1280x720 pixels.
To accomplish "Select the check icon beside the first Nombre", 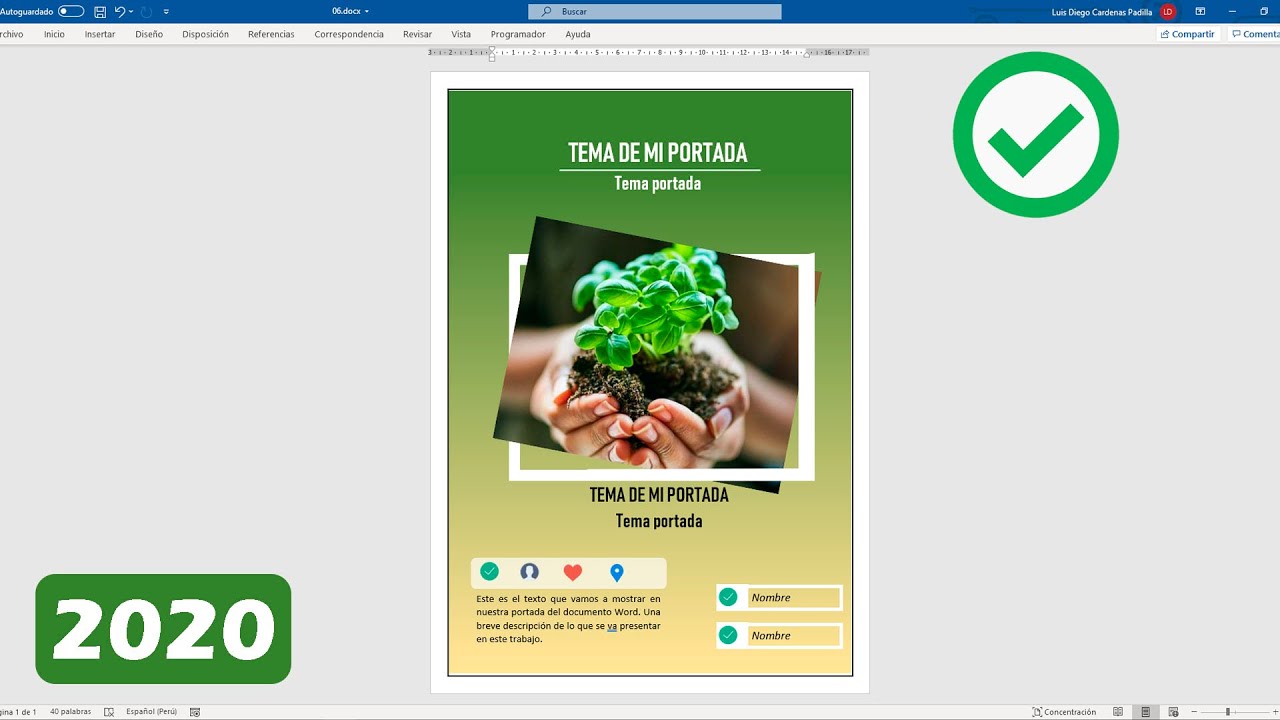I will point(728,597).
